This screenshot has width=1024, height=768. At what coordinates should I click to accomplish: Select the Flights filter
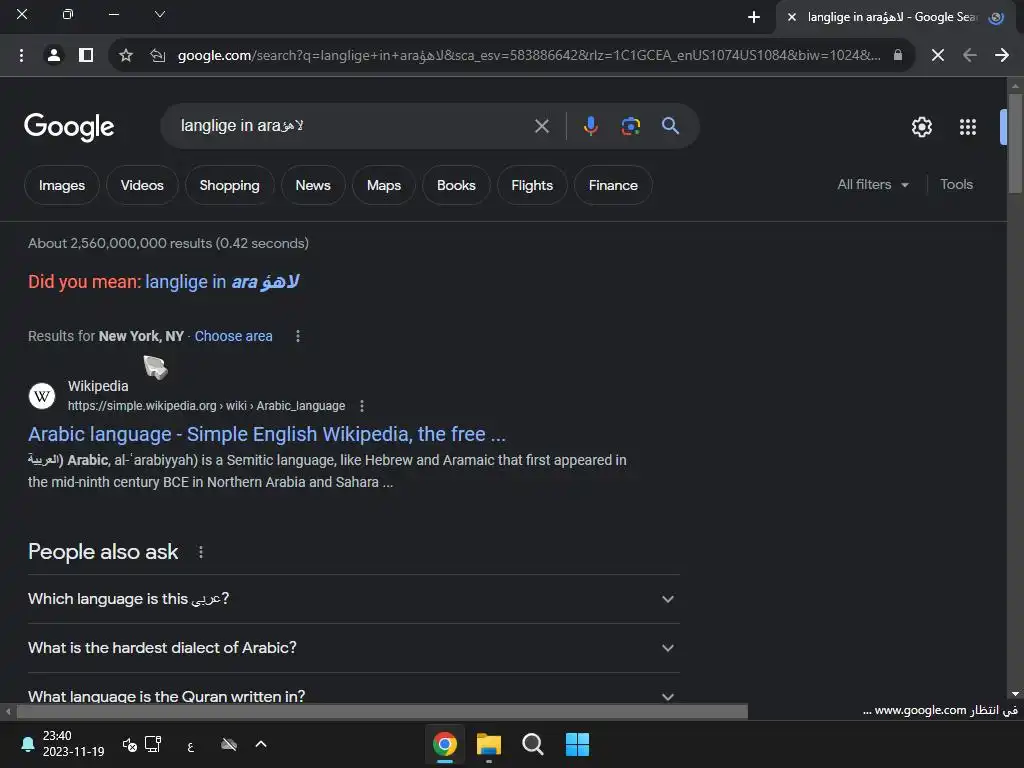pos(532,185)
